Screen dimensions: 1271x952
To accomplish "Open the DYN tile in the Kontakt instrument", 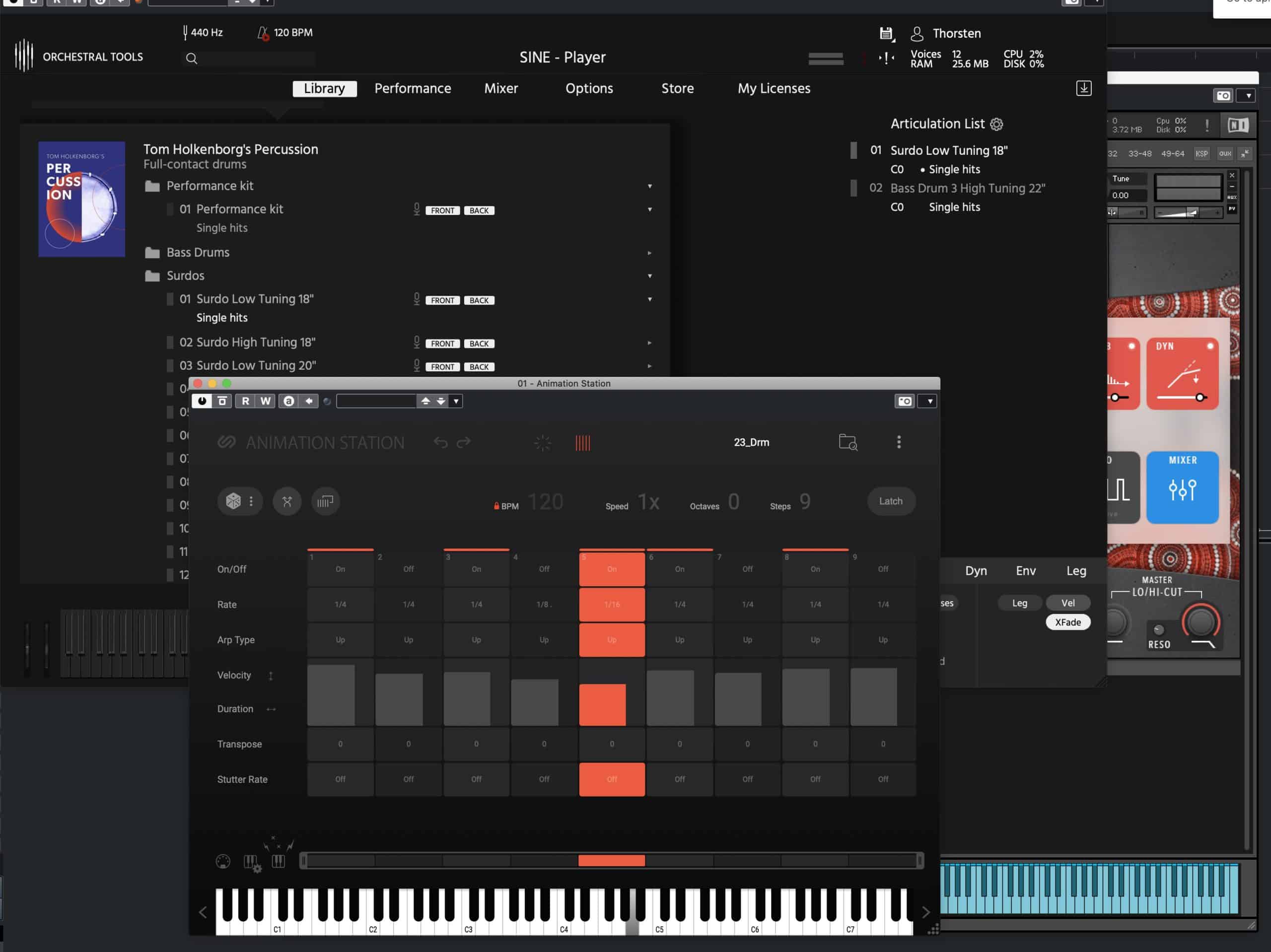I will (1183, 373).
